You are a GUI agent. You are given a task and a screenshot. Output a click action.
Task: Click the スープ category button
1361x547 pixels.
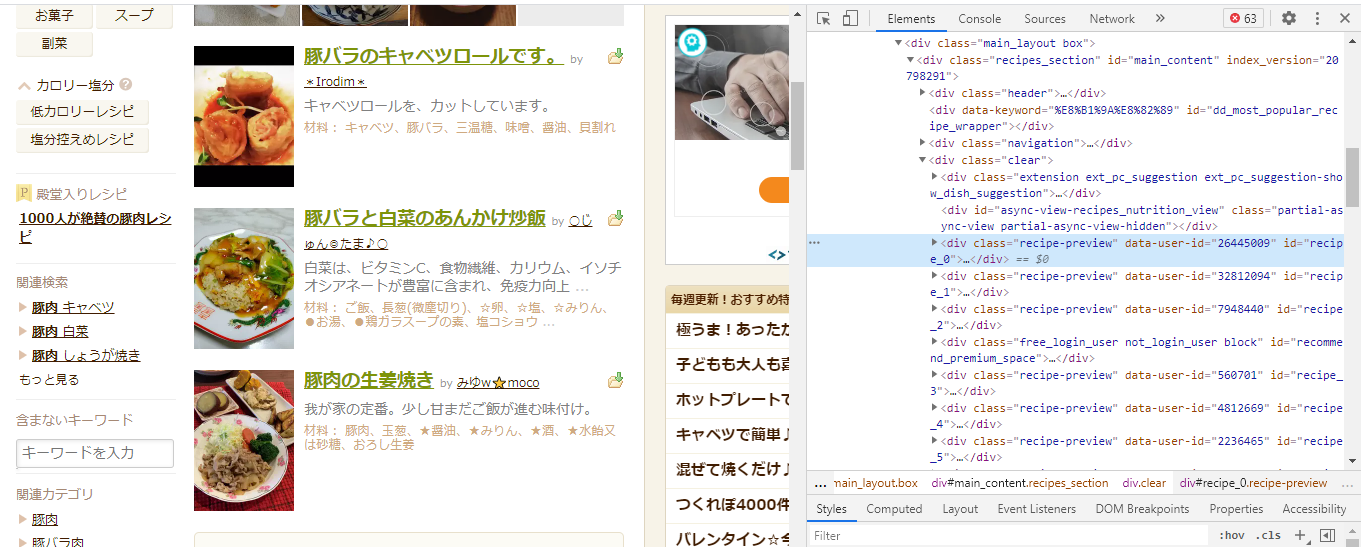134,16
